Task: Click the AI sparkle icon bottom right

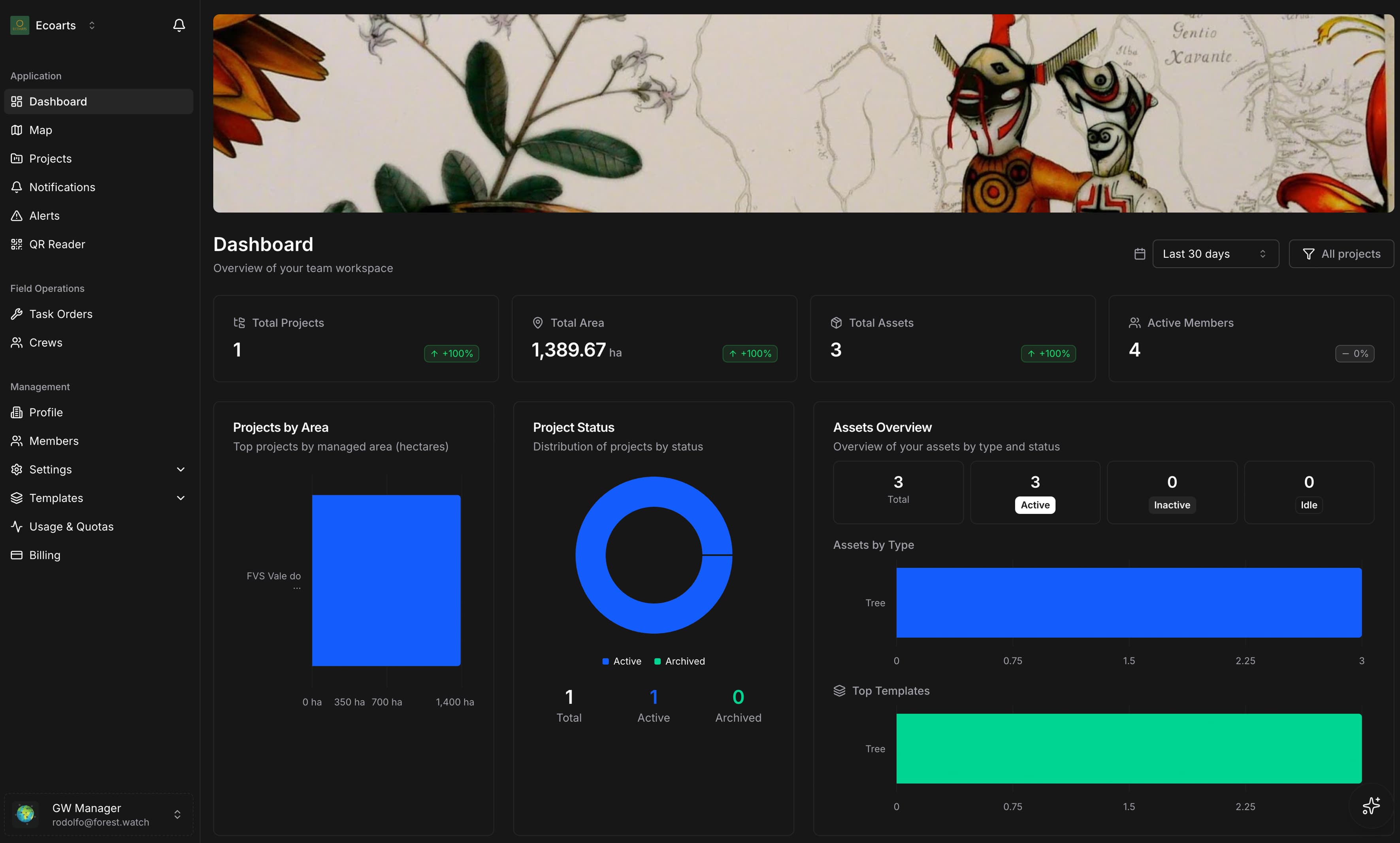Action: (1371, 805)
